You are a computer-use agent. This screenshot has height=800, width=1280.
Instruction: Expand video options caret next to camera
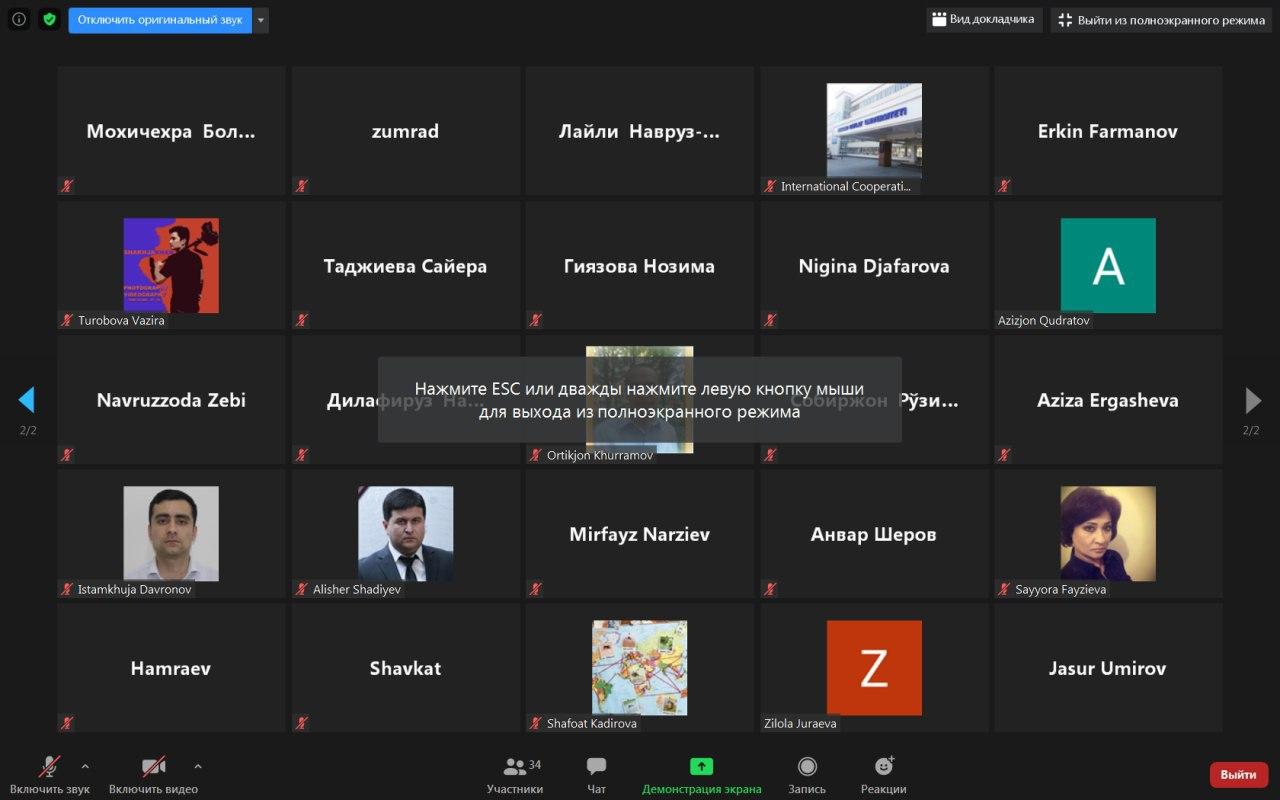pyautogui.click(x=198, y=767)
